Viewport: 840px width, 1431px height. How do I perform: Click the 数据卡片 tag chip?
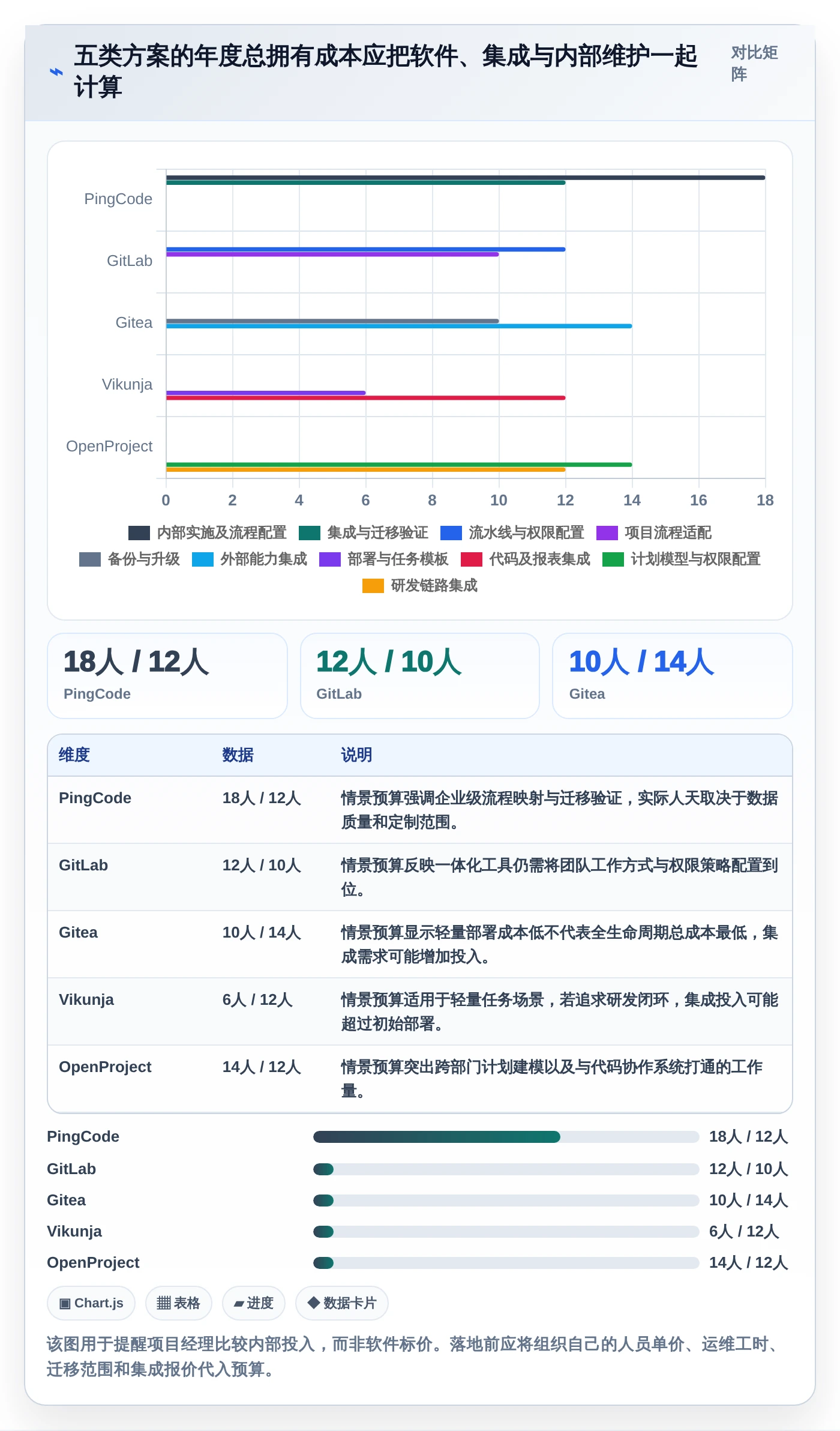point(342,1303)
